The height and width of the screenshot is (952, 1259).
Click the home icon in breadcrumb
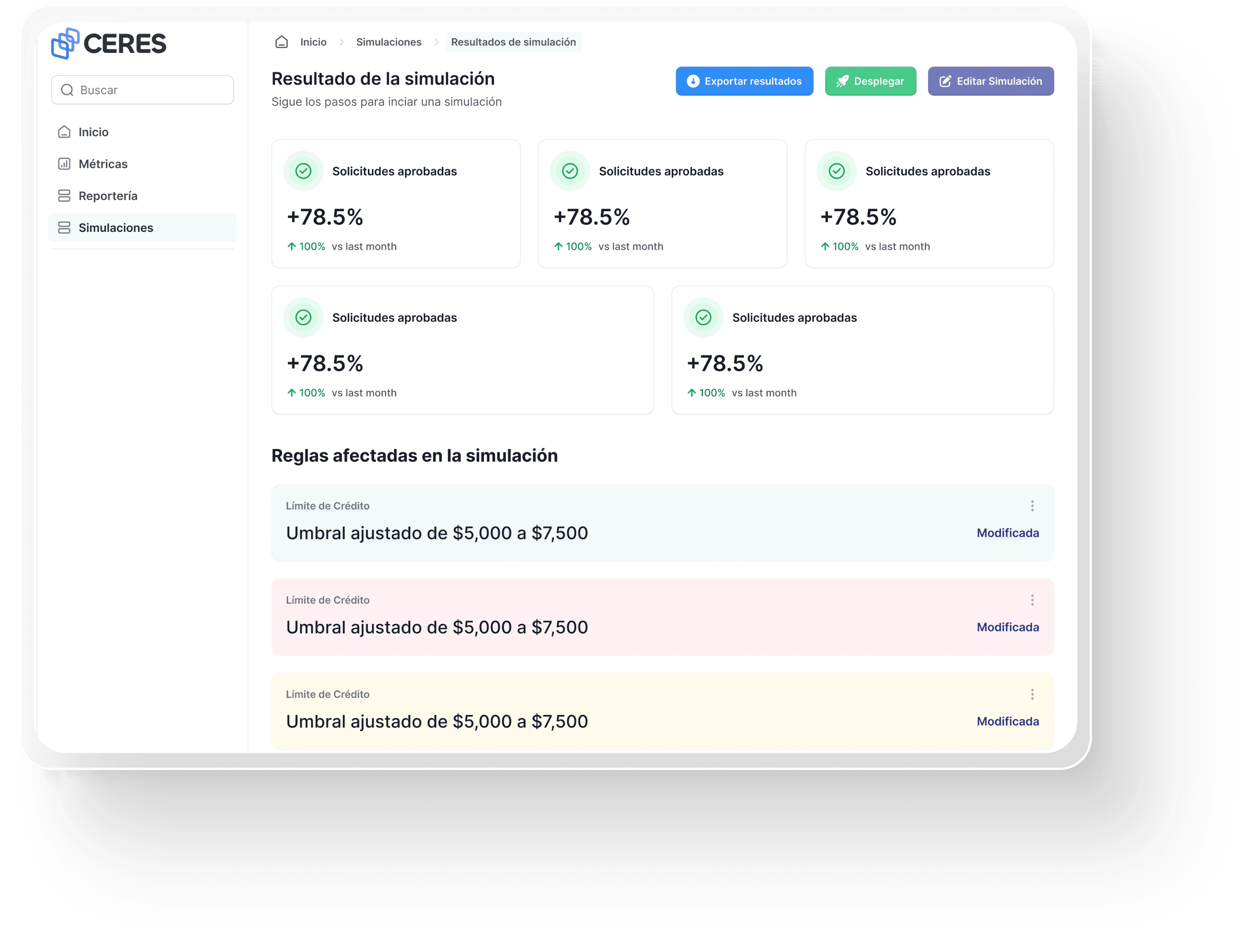[x=281, y=42]
